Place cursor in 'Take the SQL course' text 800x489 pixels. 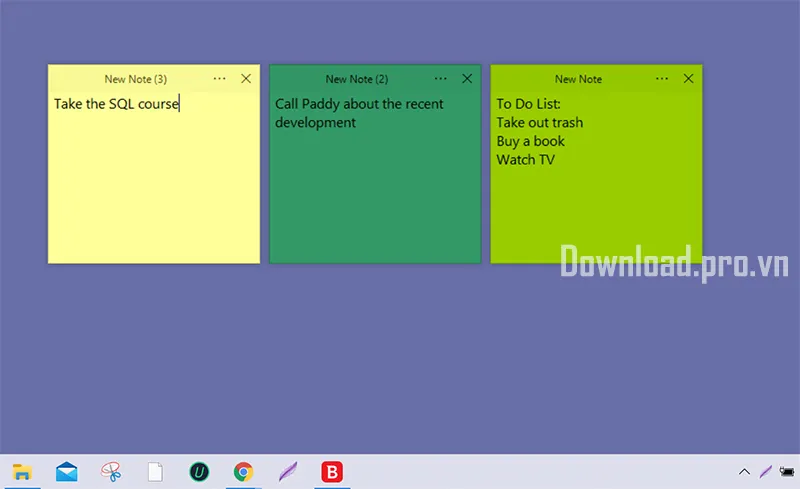[116, 104]
